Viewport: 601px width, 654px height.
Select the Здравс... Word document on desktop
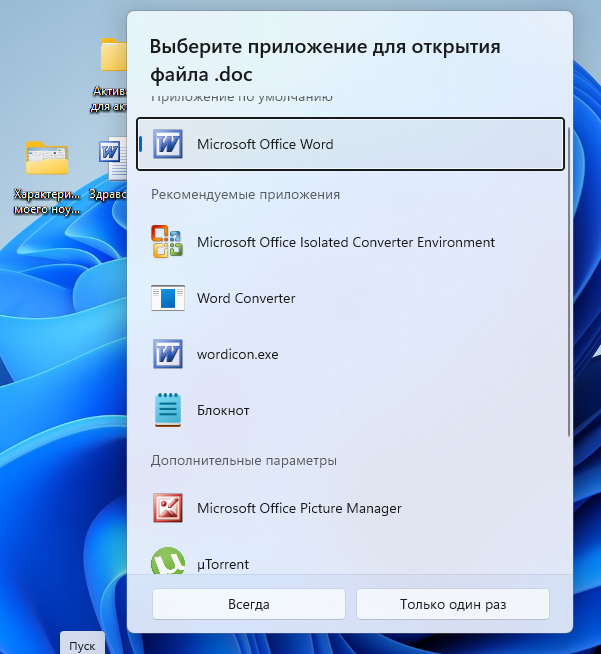[x=109, y=169]
